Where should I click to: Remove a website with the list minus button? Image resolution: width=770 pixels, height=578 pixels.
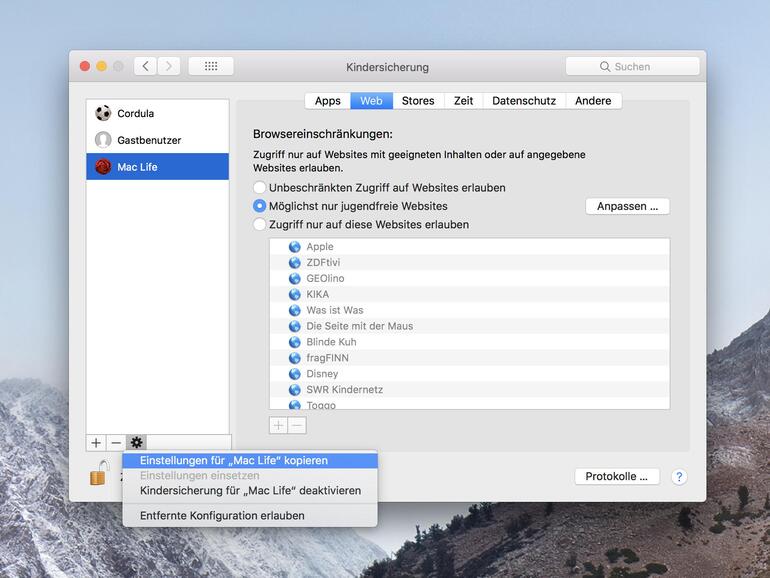point(297,425)
